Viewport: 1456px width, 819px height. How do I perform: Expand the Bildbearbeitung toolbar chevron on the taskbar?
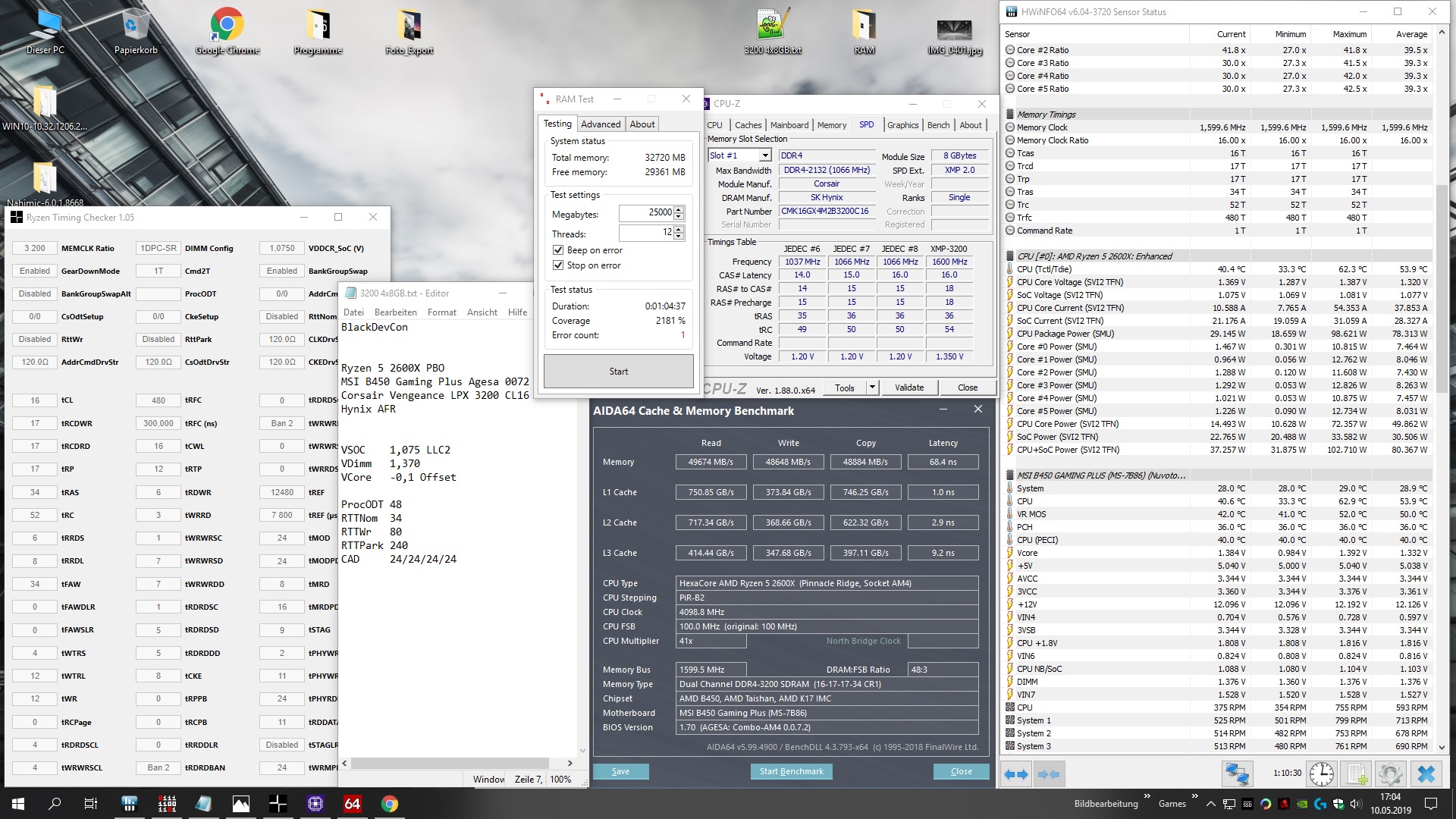click(1147, 796)
